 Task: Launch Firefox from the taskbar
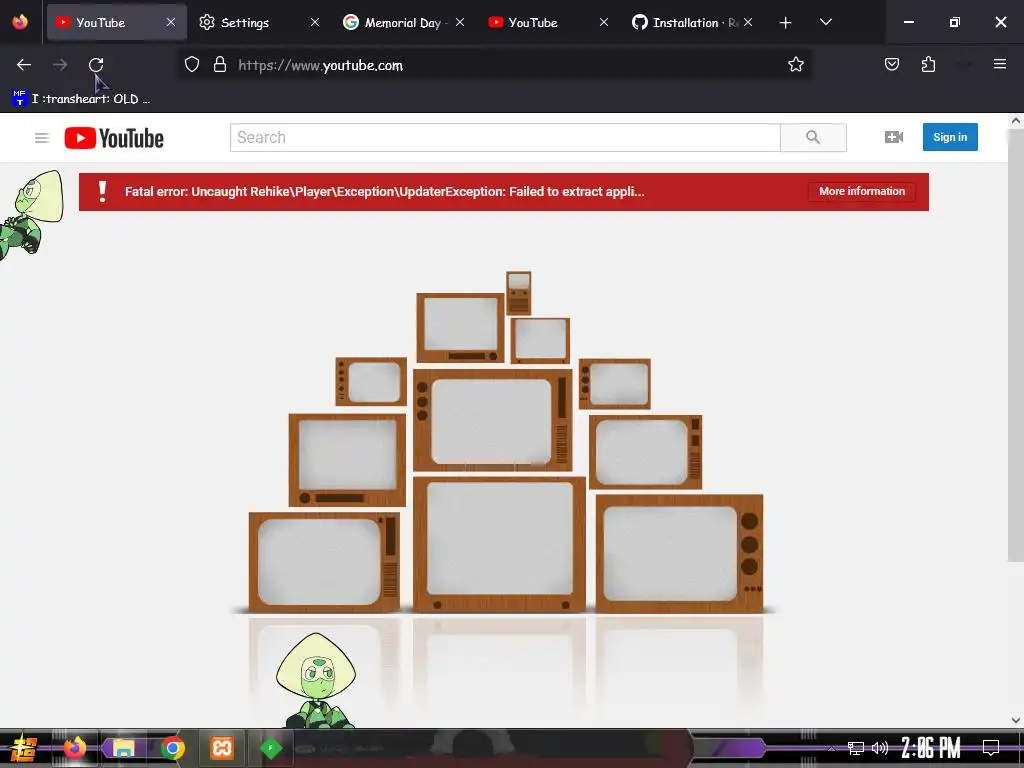[74, 748]
